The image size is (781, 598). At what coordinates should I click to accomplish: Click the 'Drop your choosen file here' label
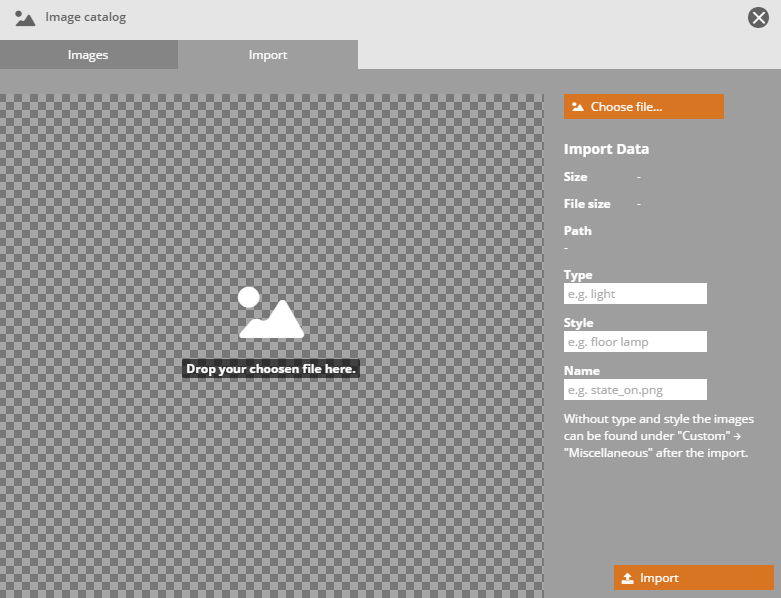coord(271,369)
